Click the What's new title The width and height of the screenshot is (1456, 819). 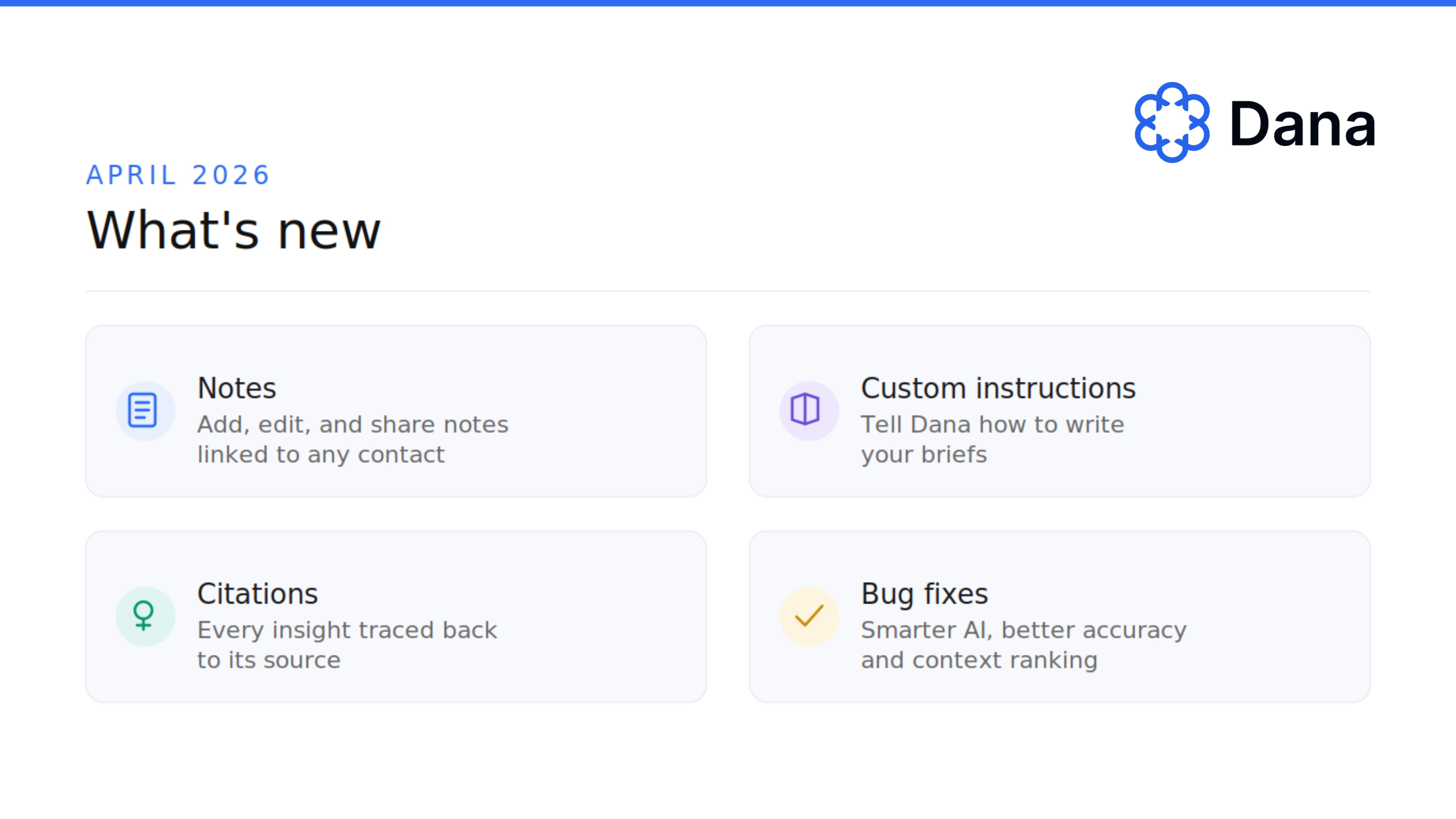tap(233, 230)
